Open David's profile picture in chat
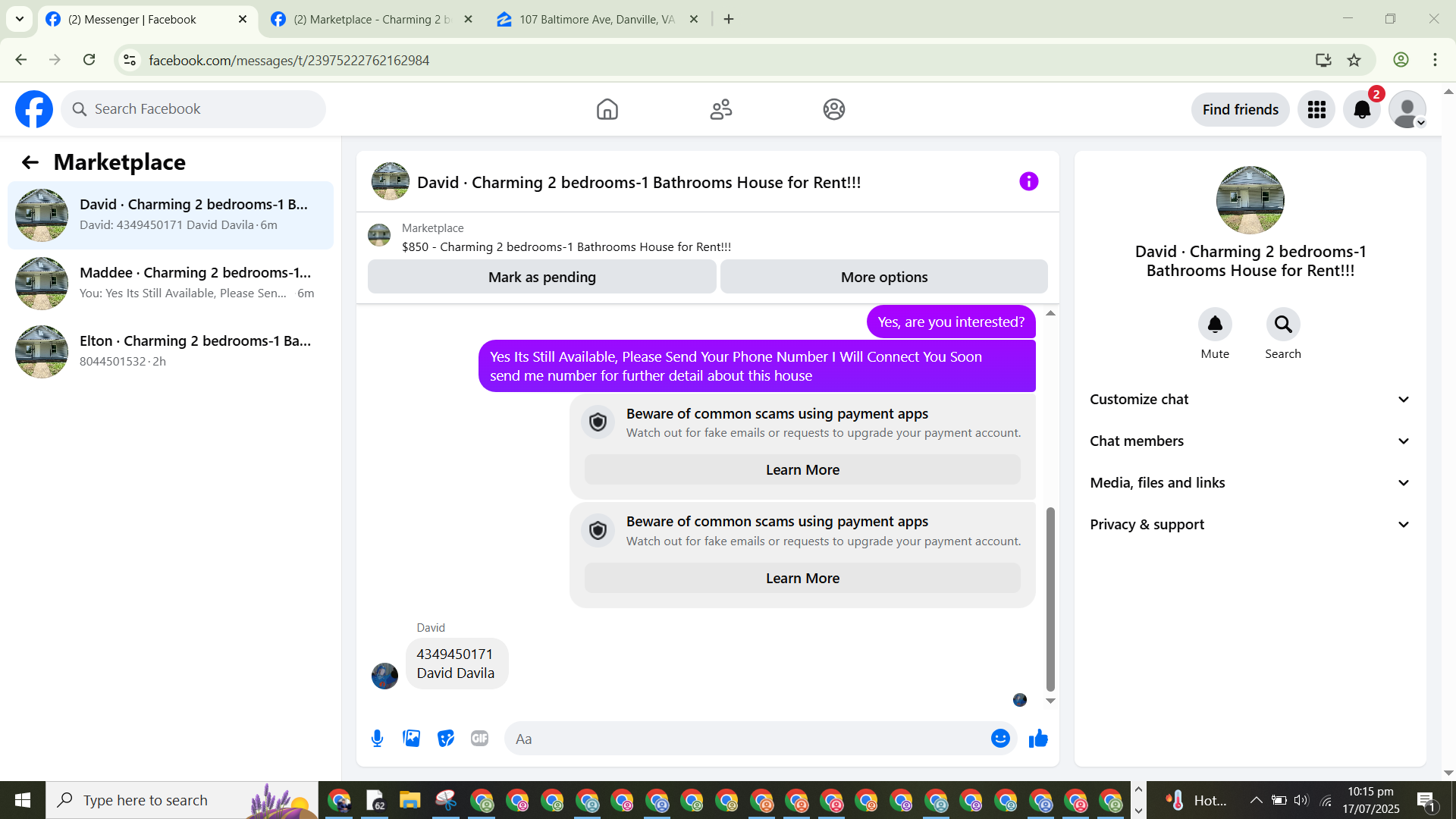 coord(384,676)
